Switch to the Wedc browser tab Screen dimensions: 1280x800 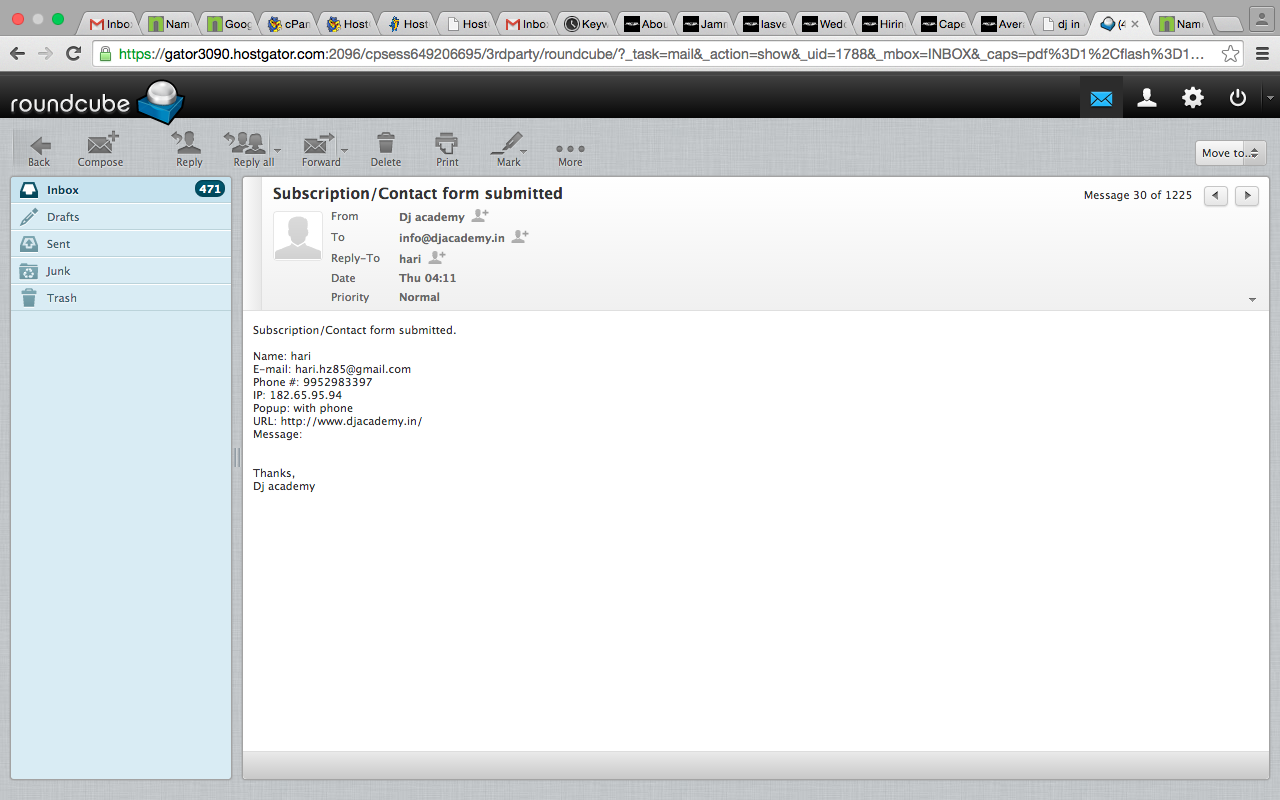823,24
